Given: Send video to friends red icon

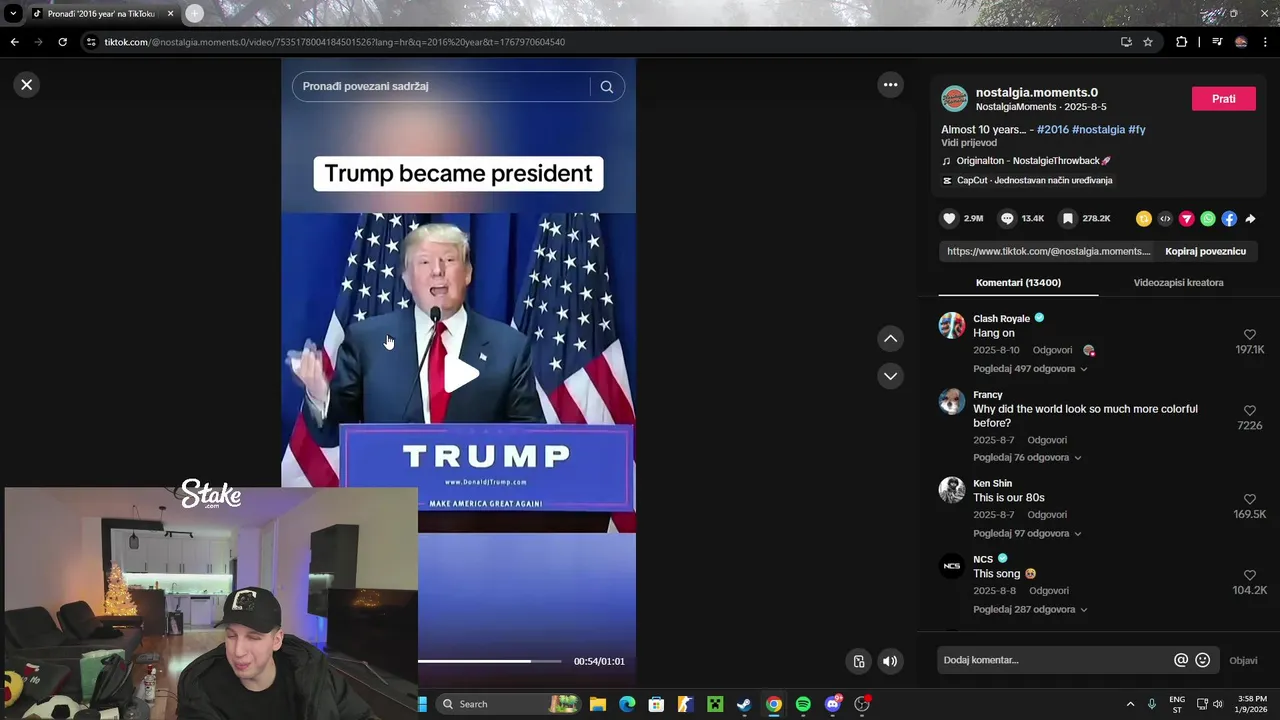Looking at the screenshot, I should tap(1186, 219).
